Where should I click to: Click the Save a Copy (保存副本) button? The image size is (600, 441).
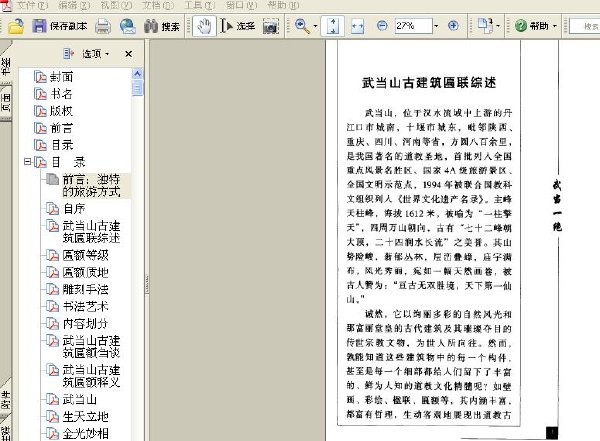point(59,26)
